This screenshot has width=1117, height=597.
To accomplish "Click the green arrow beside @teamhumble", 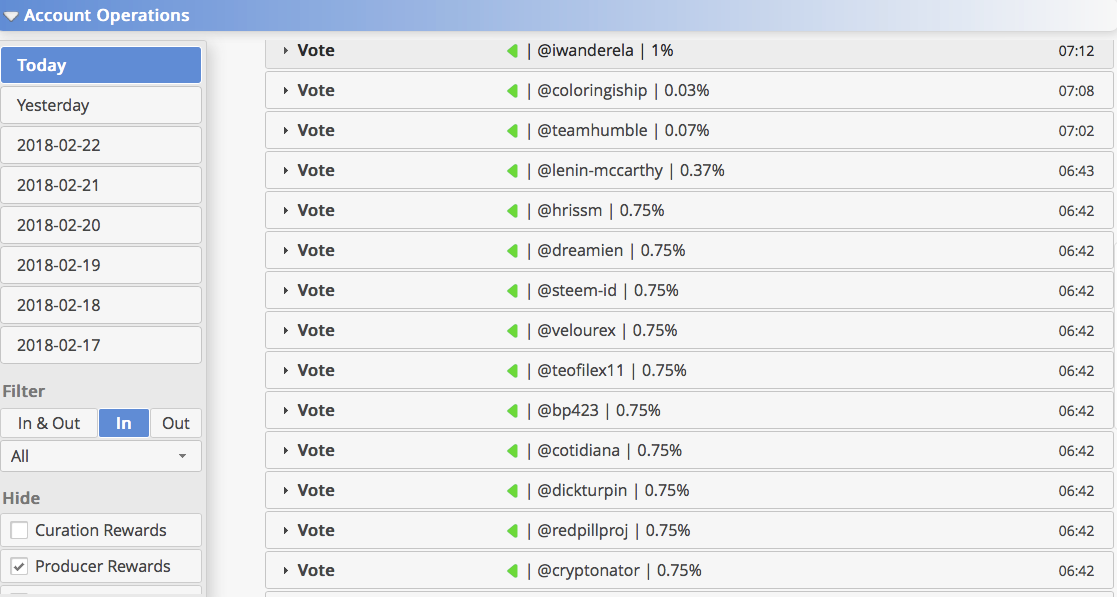I will pyautogui.click(x=511, y=130).
